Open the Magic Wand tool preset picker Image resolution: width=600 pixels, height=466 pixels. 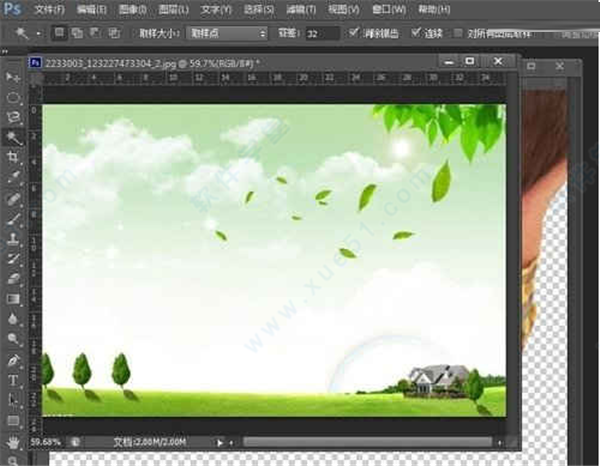28,33
